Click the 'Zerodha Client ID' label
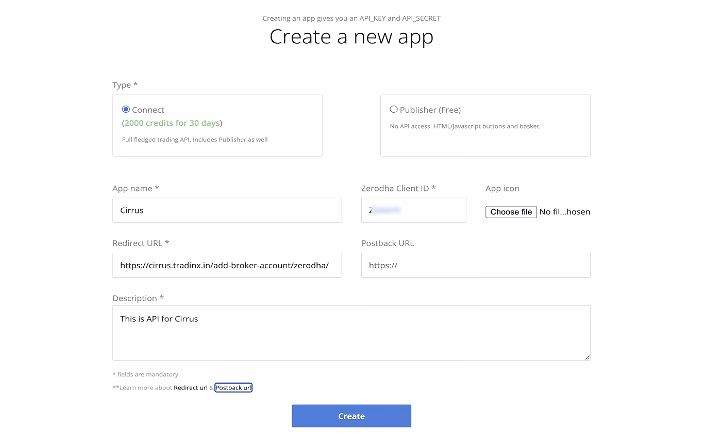 pyautogui.click(x=397, y=188)
